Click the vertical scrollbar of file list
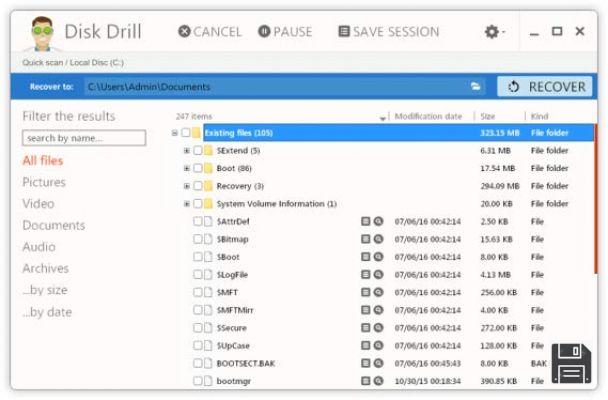Image resolution: width=608 pixels, height=400 pixels. tap(595, 198)
